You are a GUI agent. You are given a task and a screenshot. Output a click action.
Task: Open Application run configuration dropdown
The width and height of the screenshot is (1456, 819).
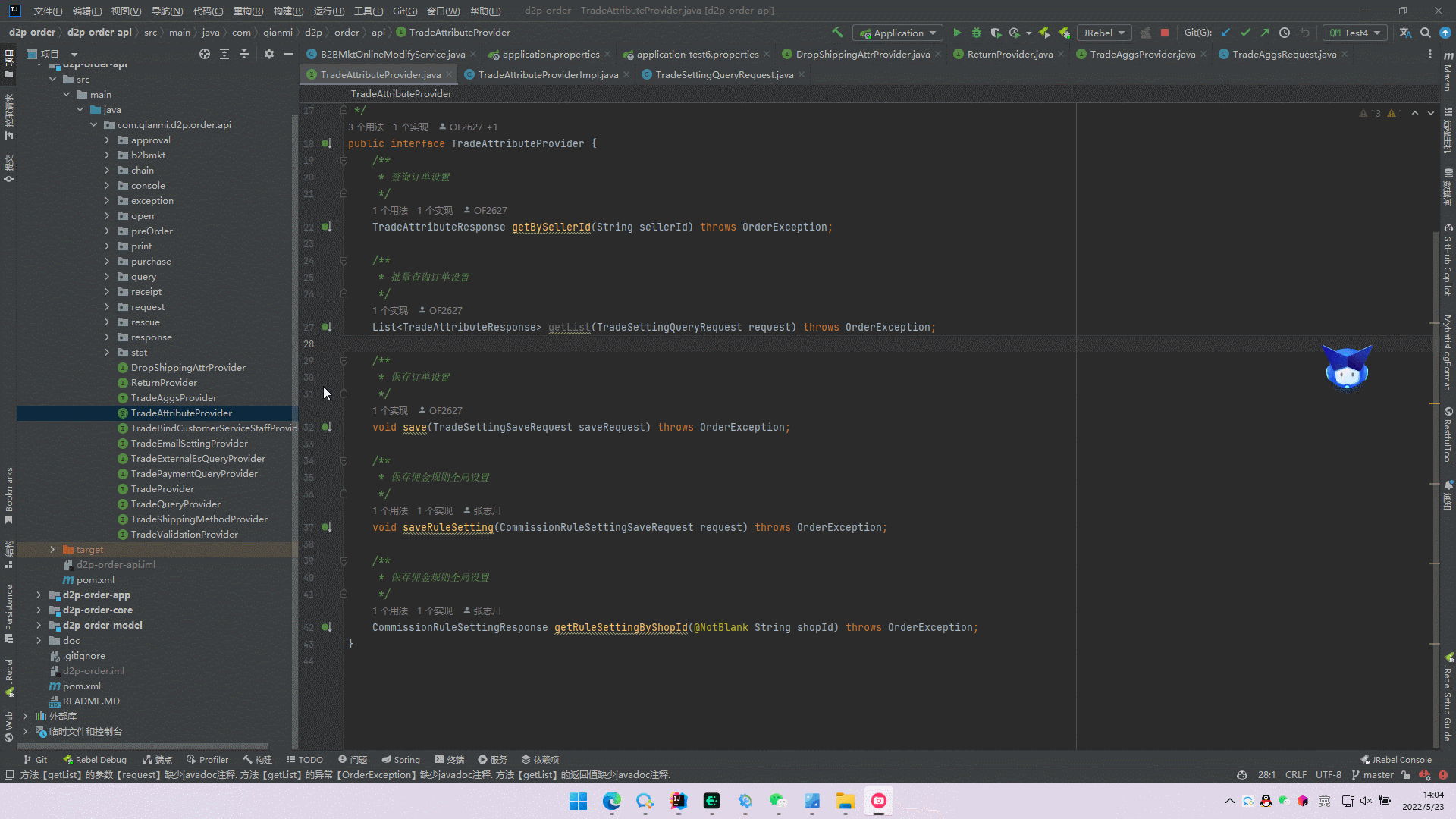point(898,33)
